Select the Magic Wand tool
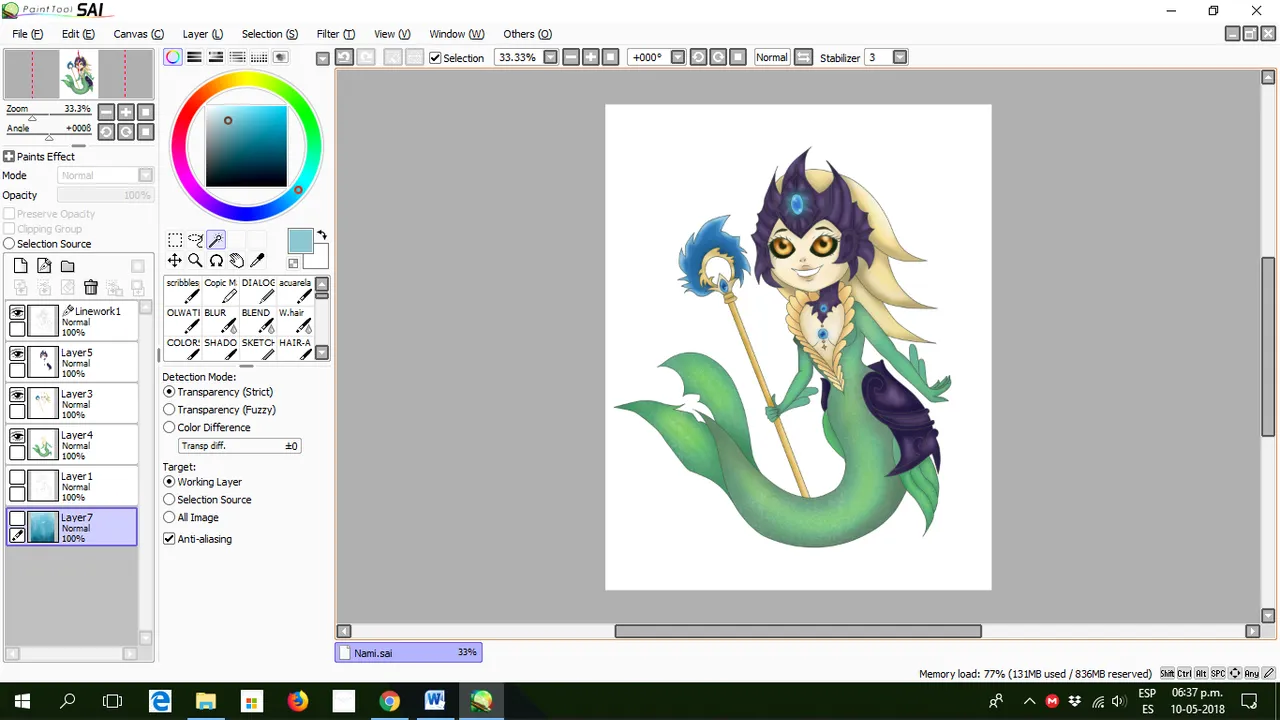 click(216, 240)
